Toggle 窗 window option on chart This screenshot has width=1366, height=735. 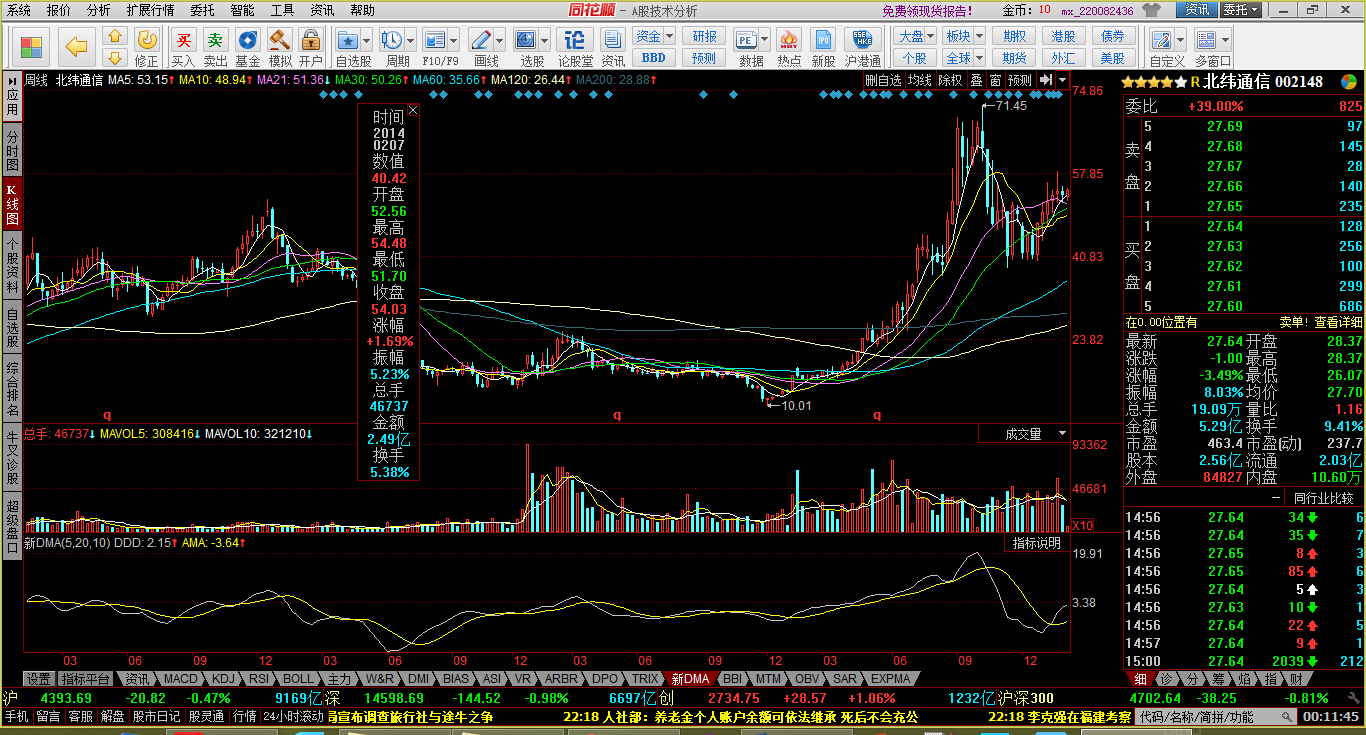click(995, 80)
